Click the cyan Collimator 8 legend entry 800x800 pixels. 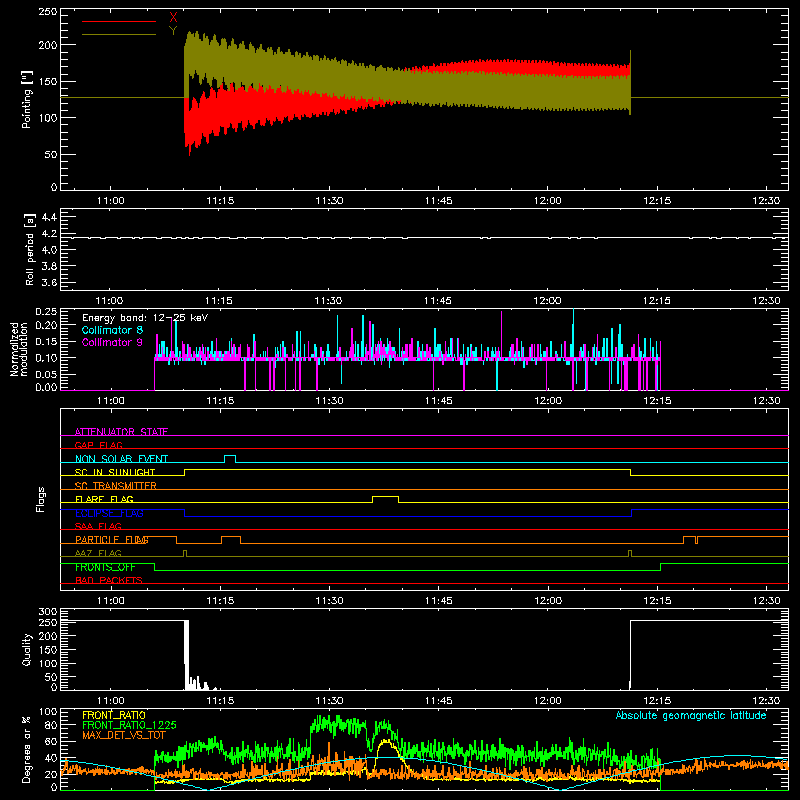coord(112,330)
